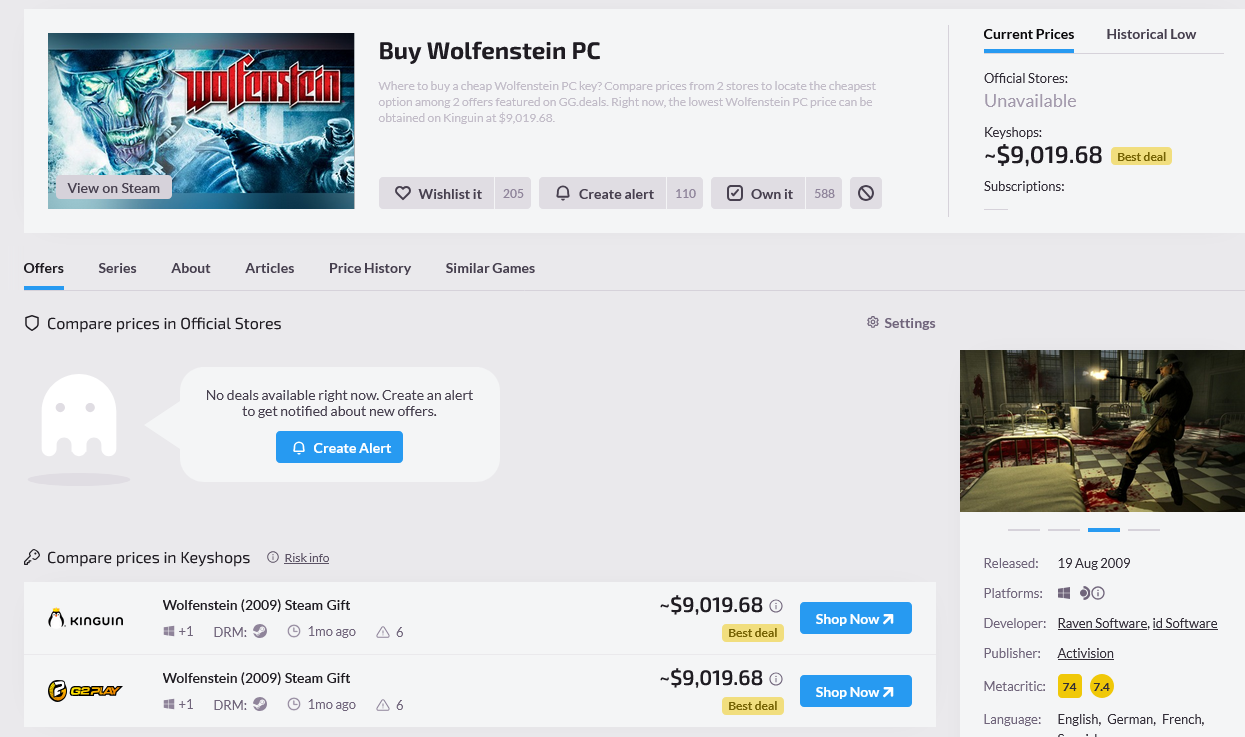
Task: Open the Activision publisher link
Action: tap(1086, 653)
